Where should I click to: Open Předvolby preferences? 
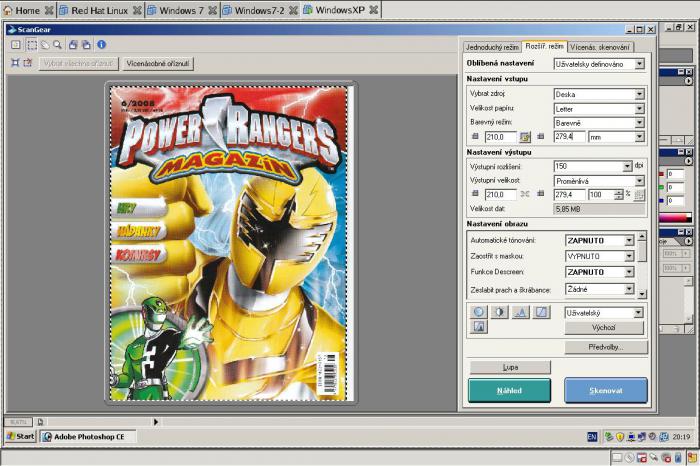606,347
